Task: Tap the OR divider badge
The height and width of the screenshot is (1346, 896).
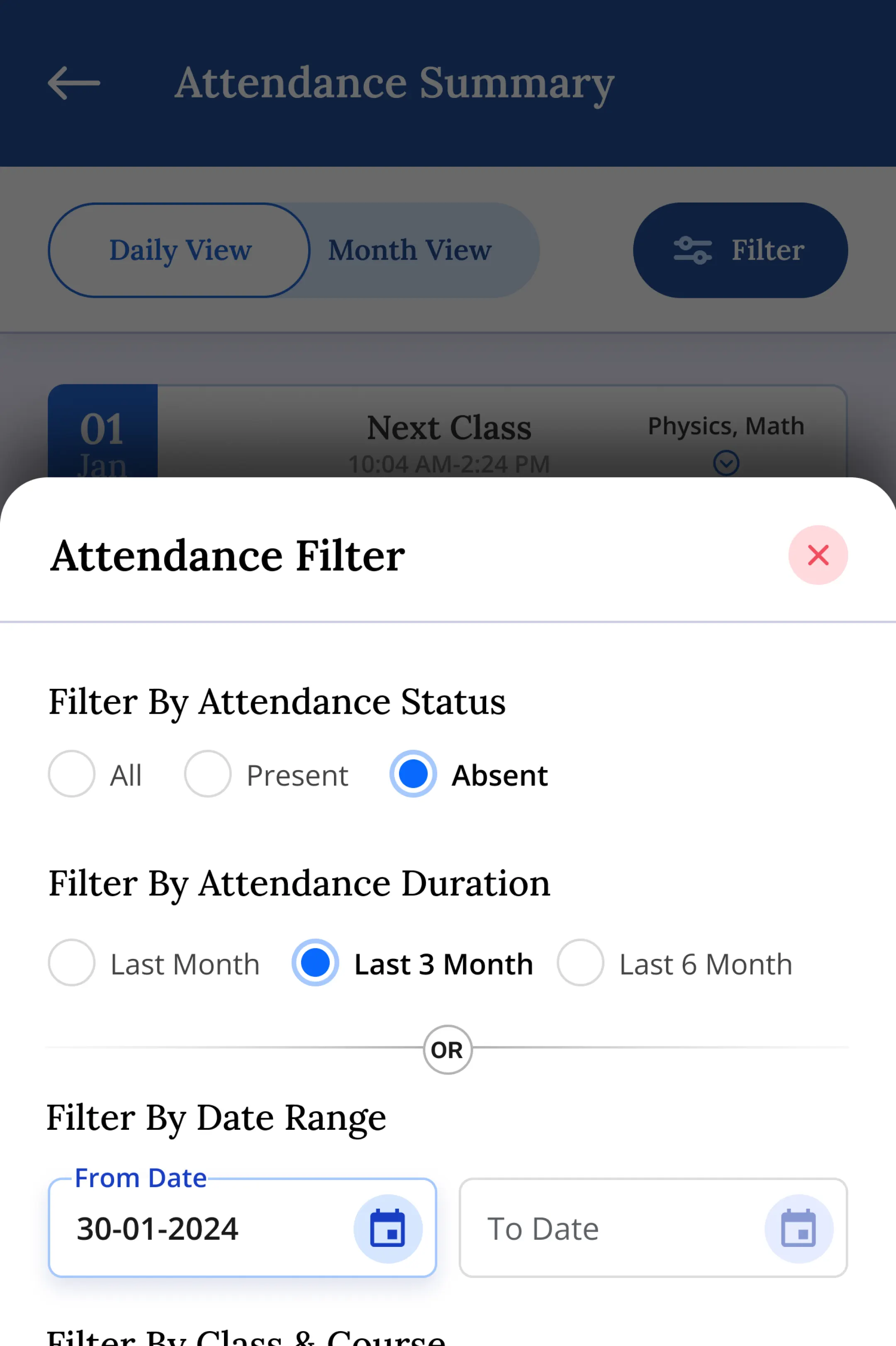Action: [448, 1049]
